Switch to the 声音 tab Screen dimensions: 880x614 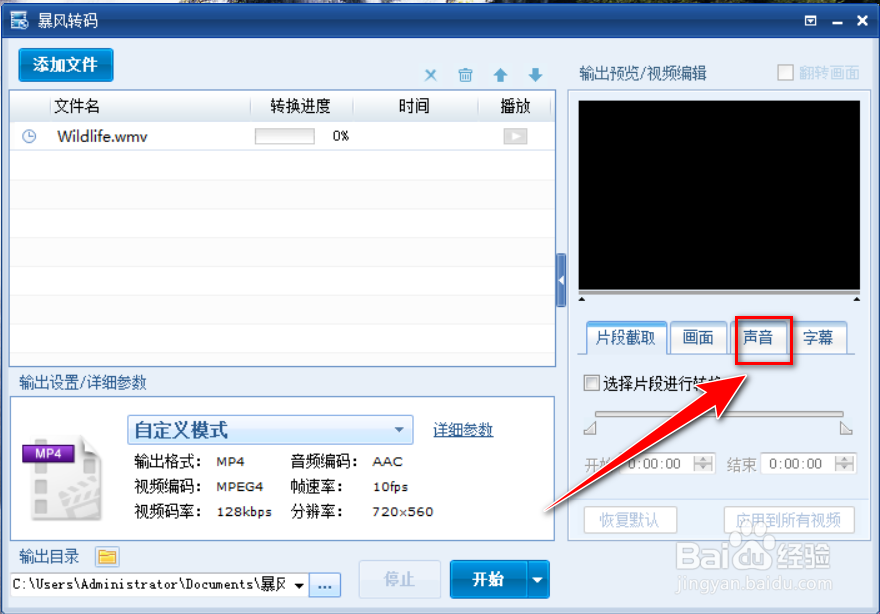(x=758, y=338)
